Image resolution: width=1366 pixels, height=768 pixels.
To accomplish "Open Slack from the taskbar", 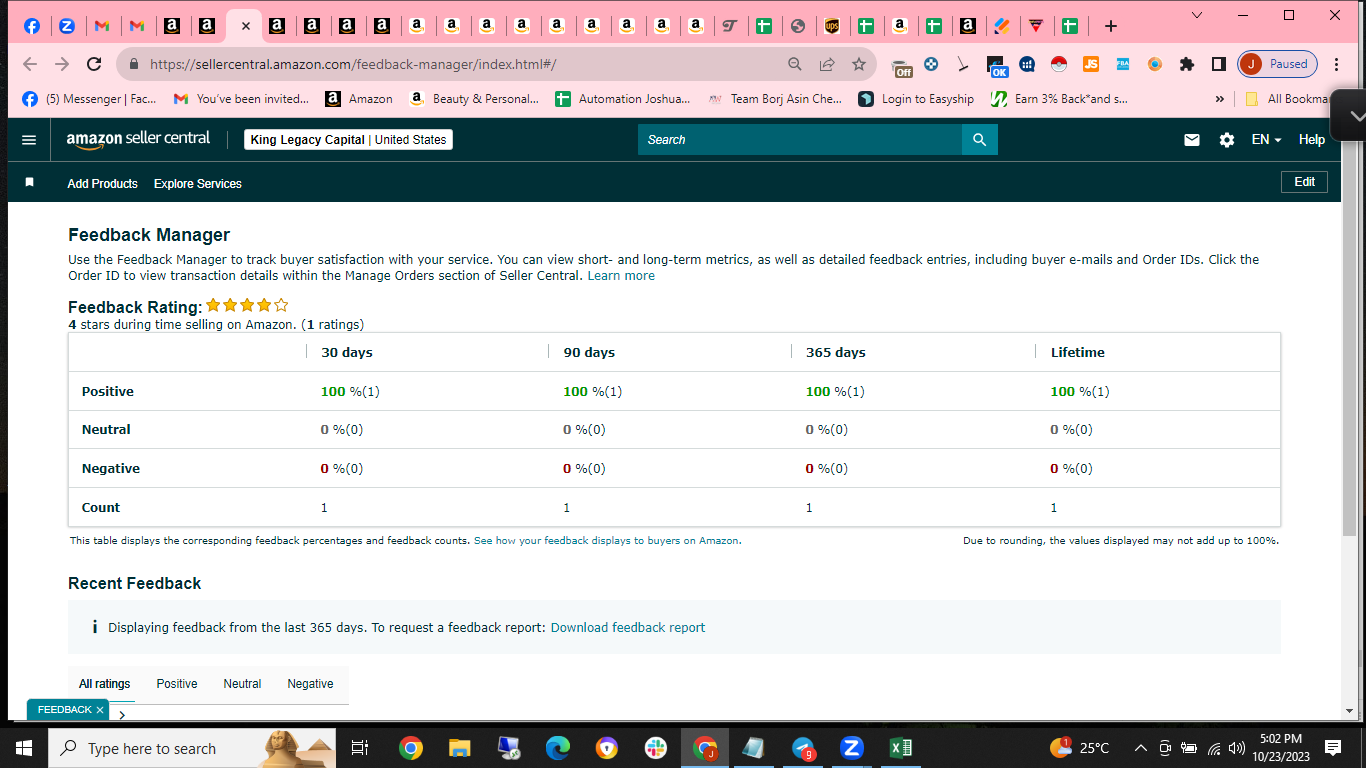I will coord(656,748).
